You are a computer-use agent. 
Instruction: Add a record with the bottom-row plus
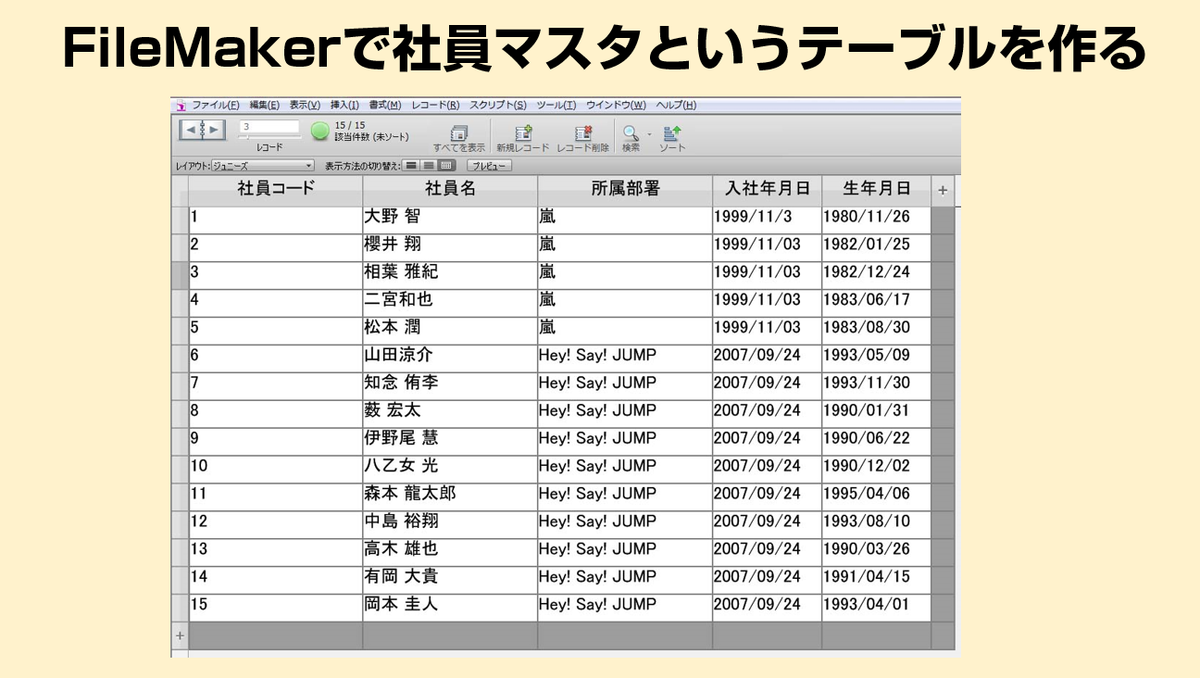click(x=180, y=635)
